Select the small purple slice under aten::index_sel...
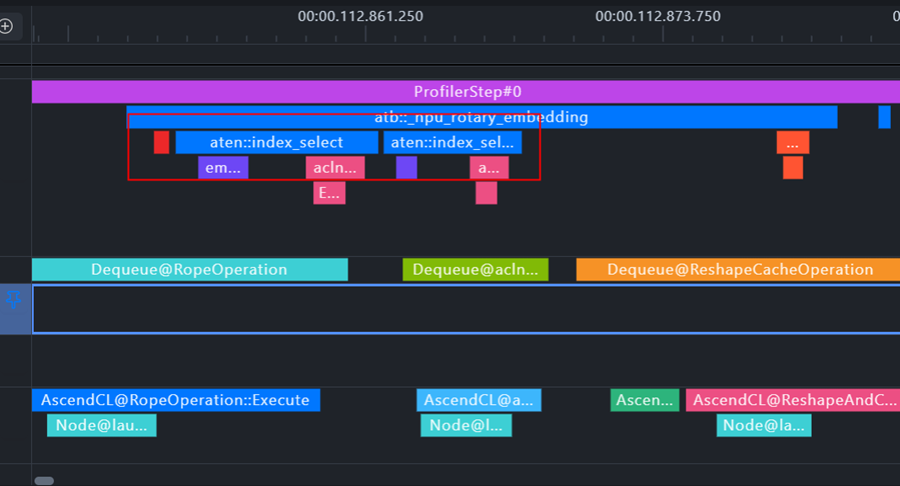Image resolution: width=900 pixels, height=486 pixels. (x=406, y=168)
